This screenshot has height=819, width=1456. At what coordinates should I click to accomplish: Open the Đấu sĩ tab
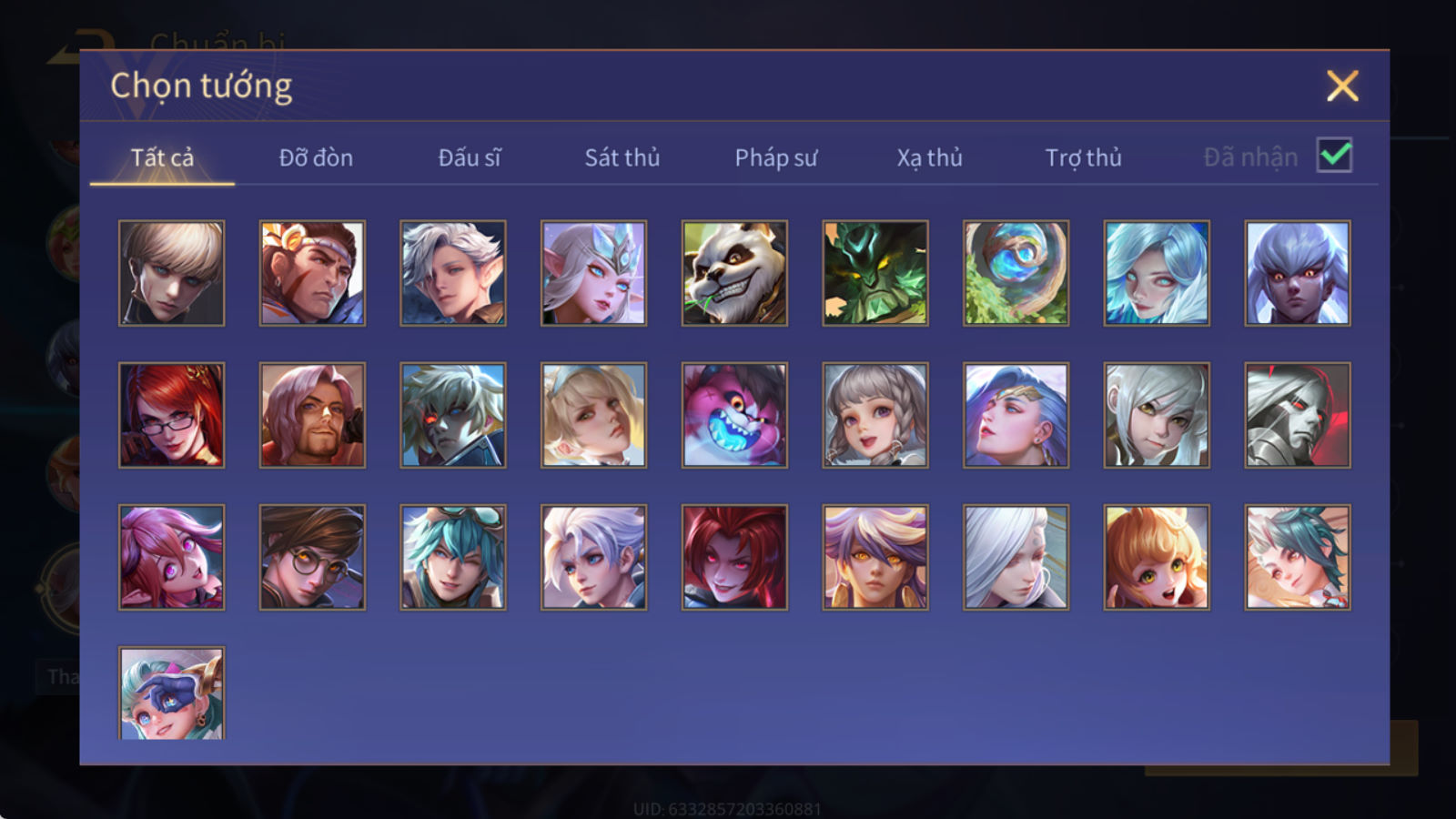(x=470, y=157)
